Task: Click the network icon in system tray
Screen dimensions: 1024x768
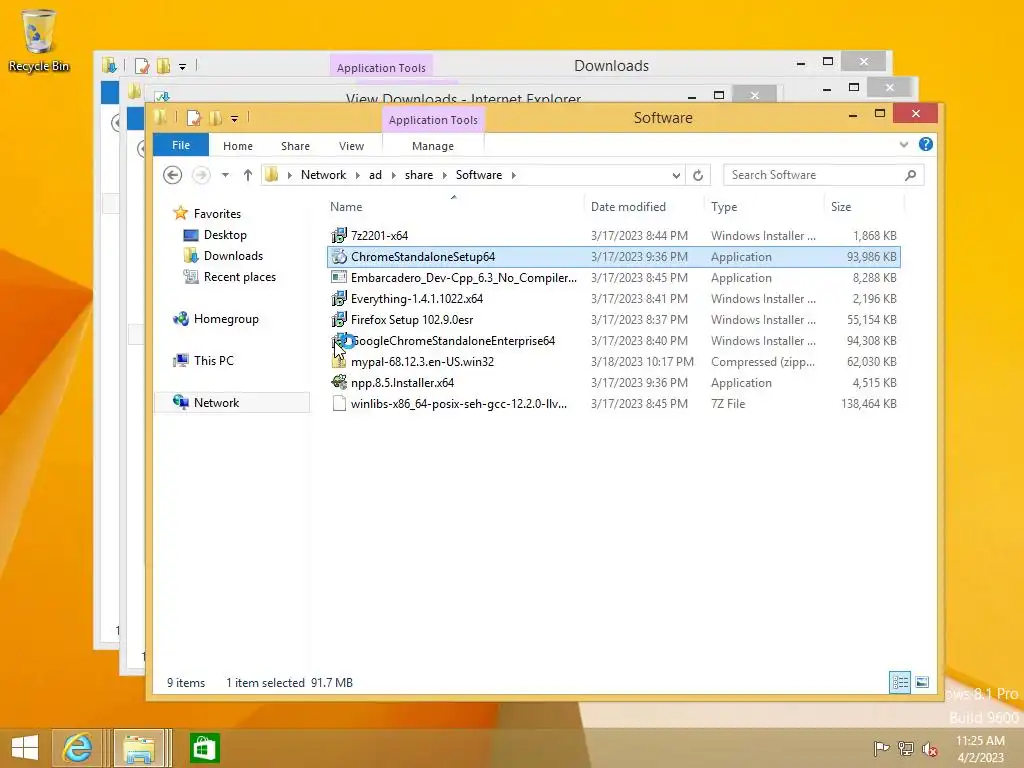Action: tap(906, 748)
